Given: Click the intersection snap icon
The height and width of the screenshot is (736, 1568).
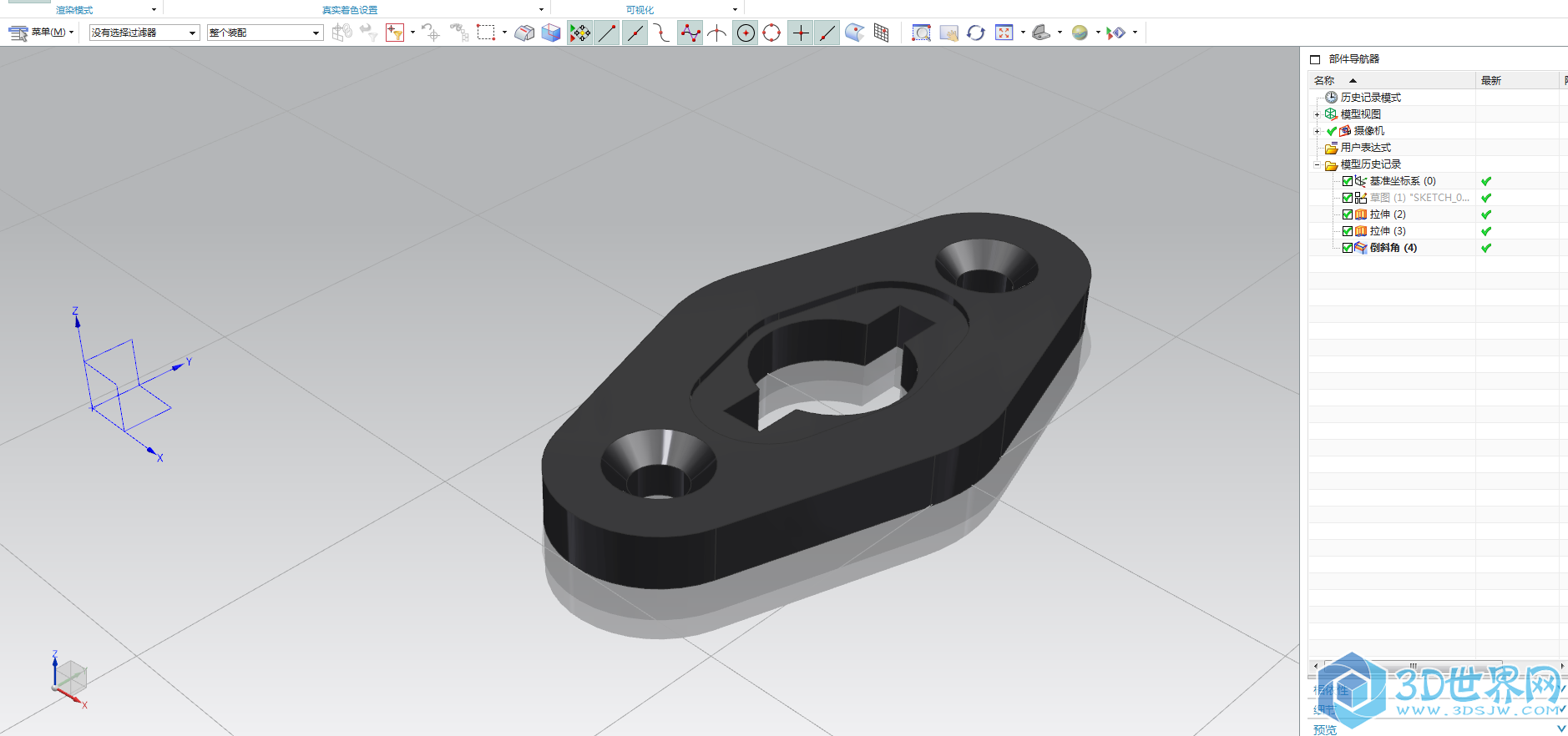Looking at the screenshot, I should (716, 33).
